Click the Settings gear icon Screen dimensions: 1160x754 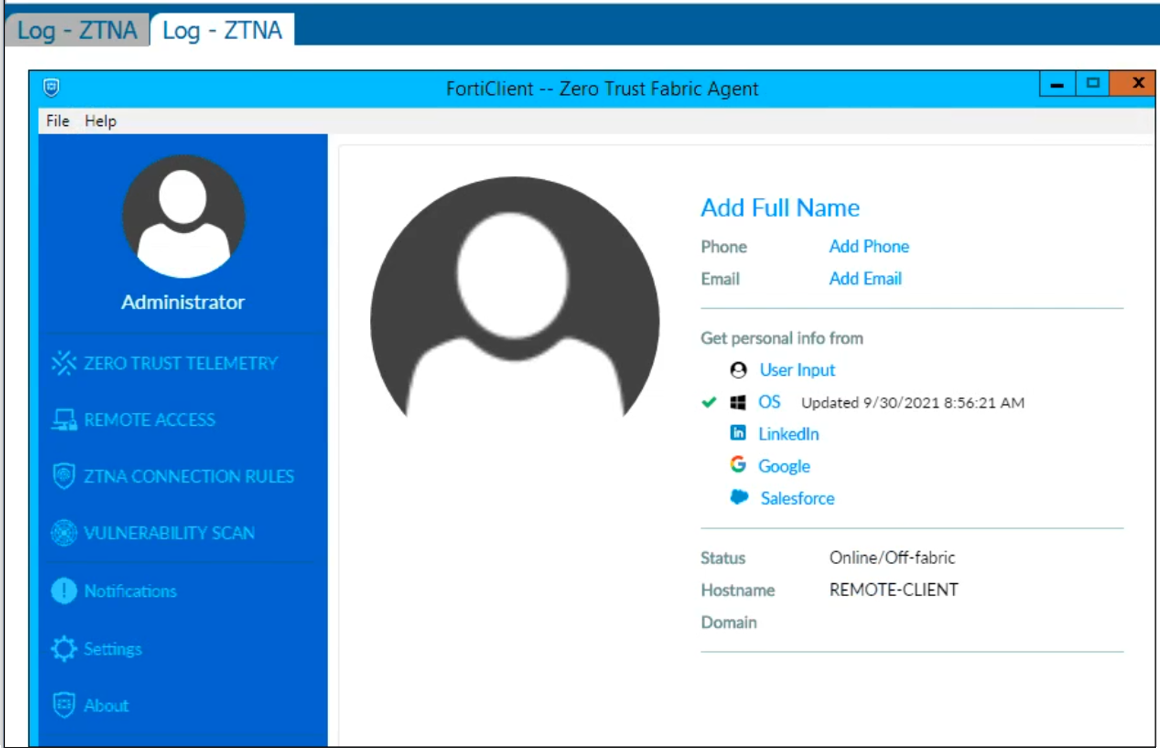point(63,649)
